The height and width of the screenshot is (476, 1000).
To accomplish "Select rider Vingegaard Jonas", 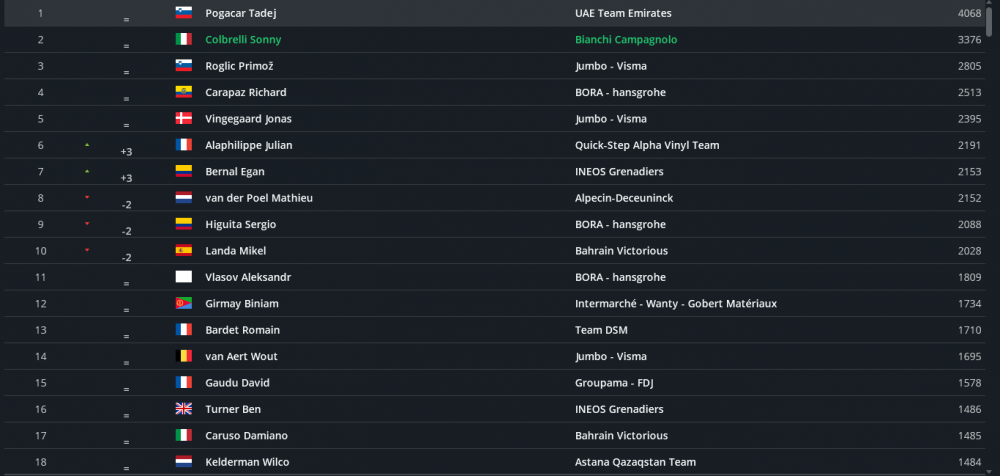I will click(x=248, y=119).
